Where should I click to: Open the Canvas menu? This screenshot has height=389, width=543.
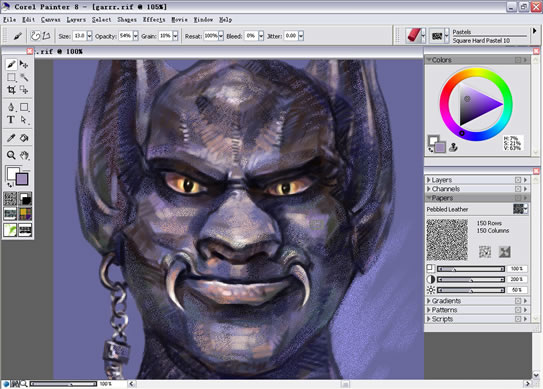click(x=51, y=20)
